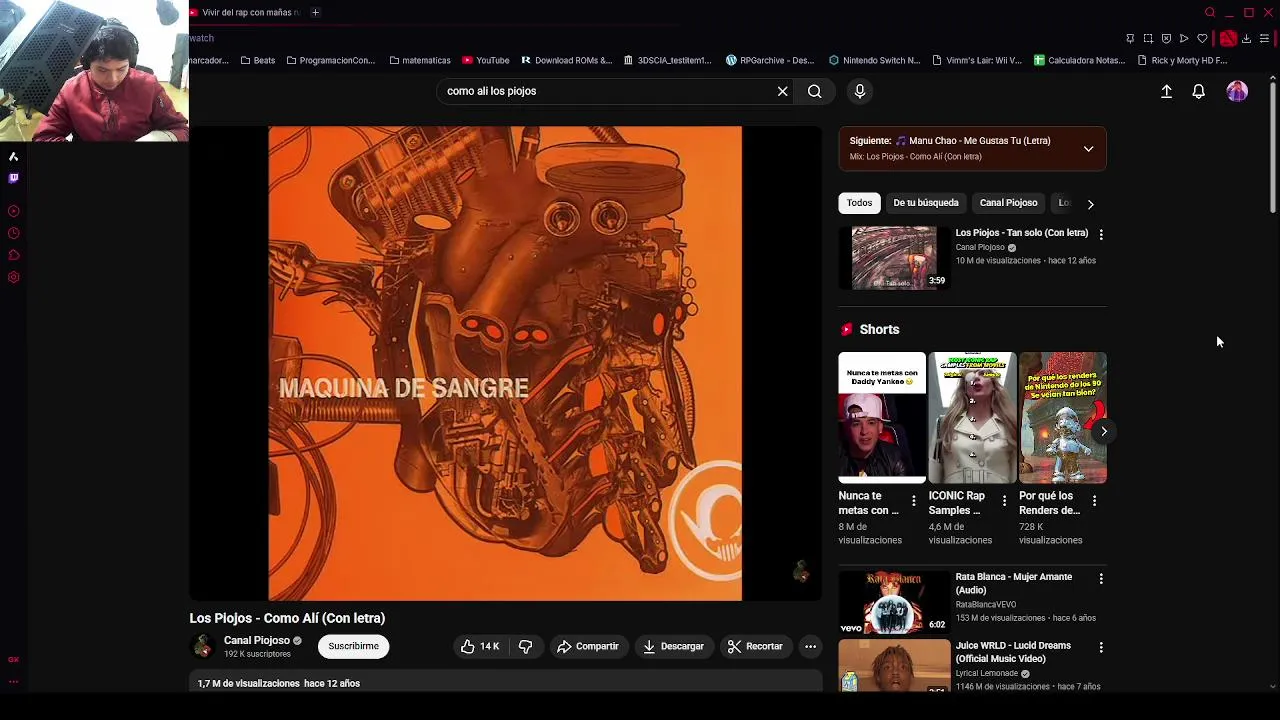Click the snapshot capture icon in toolbar

point(1148,38)
